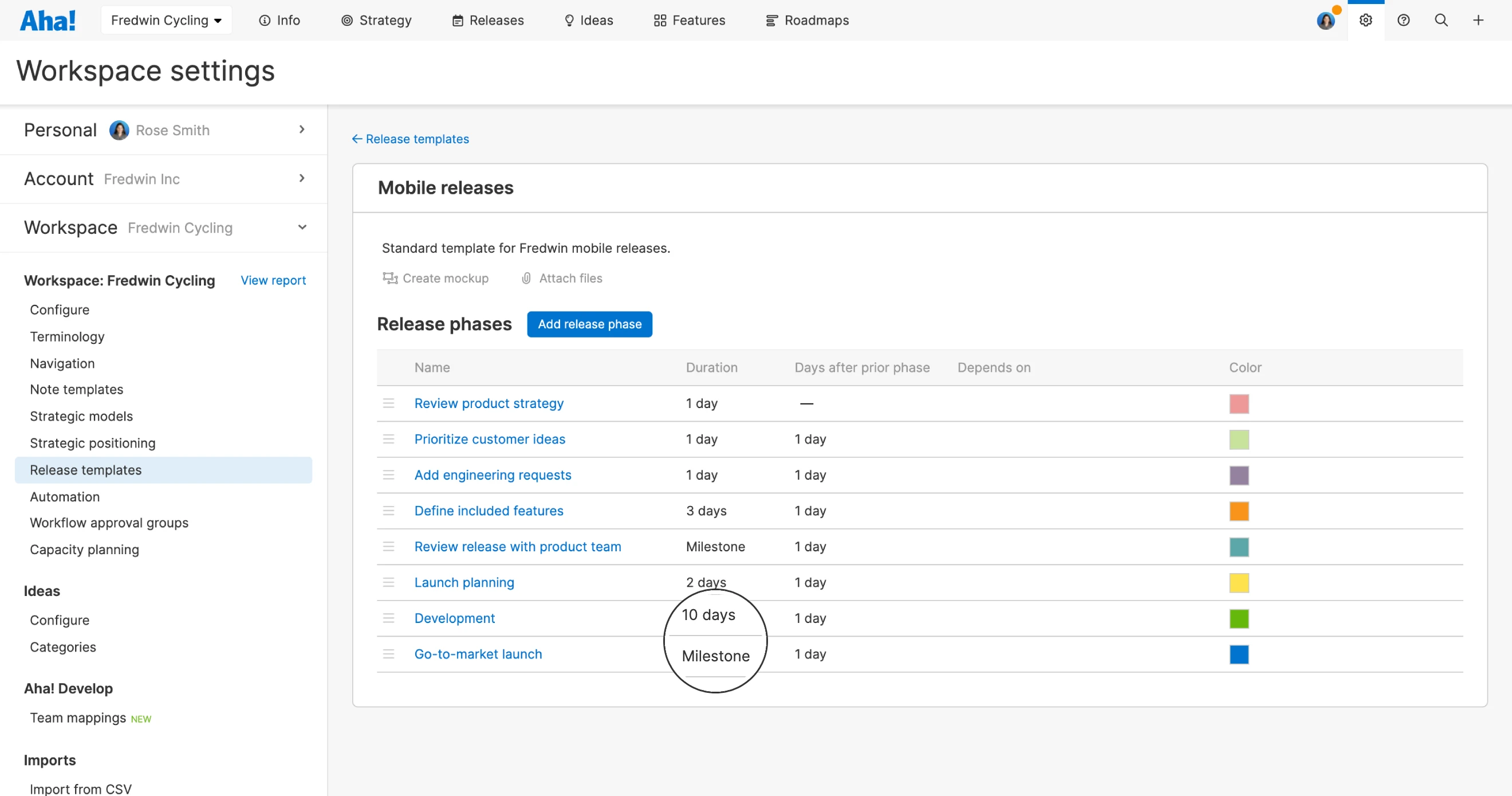Viewport: 1512px width, 796px height.
Task: Open the settings gear icon
Action: [1365, 21]
